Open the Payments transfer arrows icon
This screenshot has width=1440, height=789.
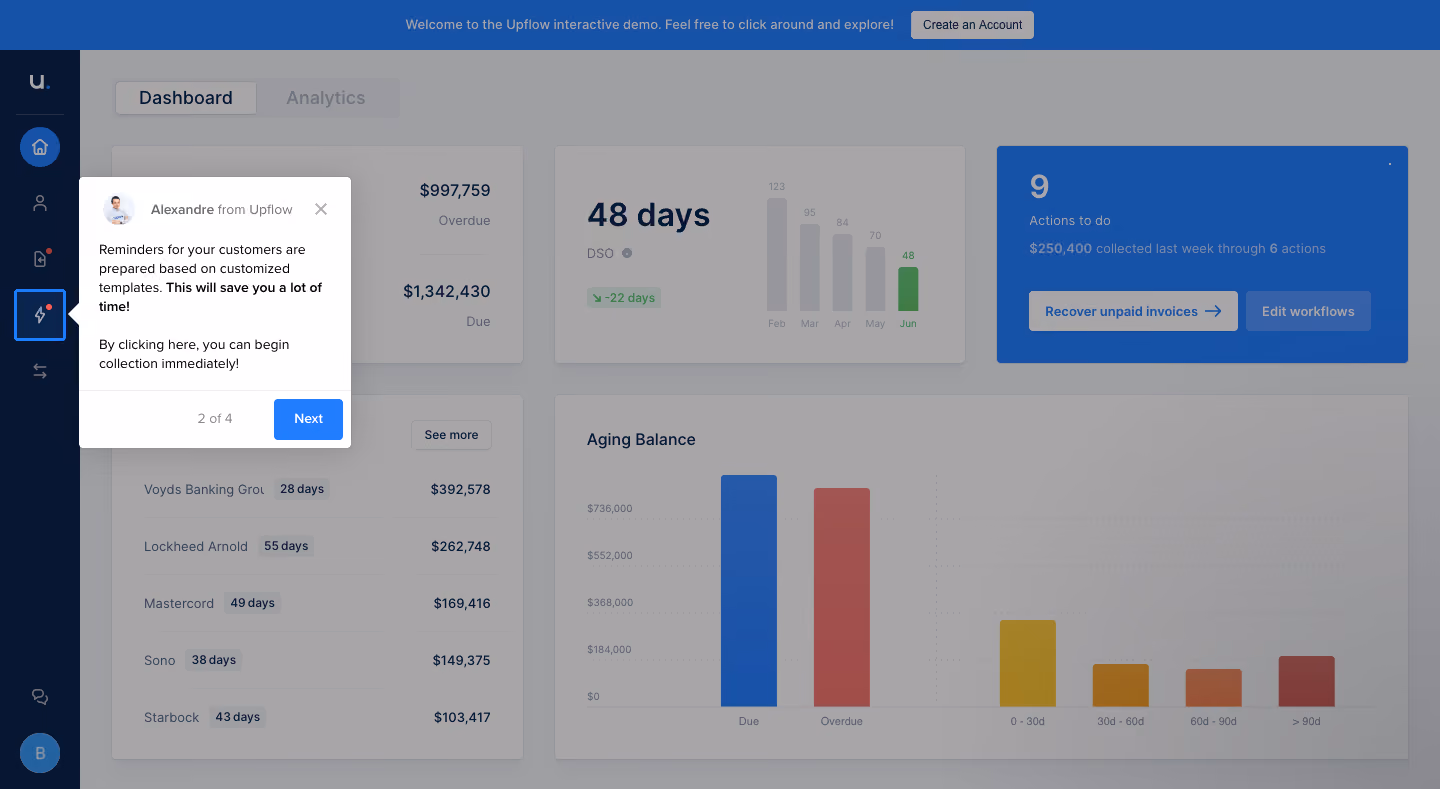[x=40, y=371]
